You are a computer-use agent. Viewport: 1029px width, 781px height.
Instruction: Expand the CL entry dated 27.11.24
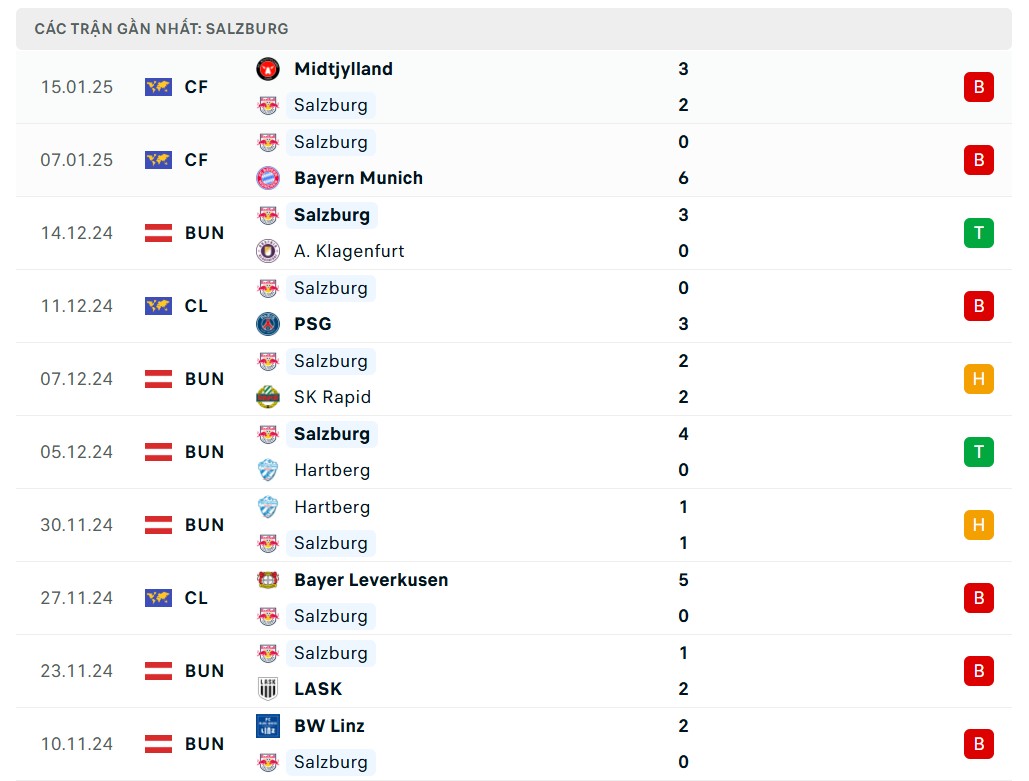[196, 598]
